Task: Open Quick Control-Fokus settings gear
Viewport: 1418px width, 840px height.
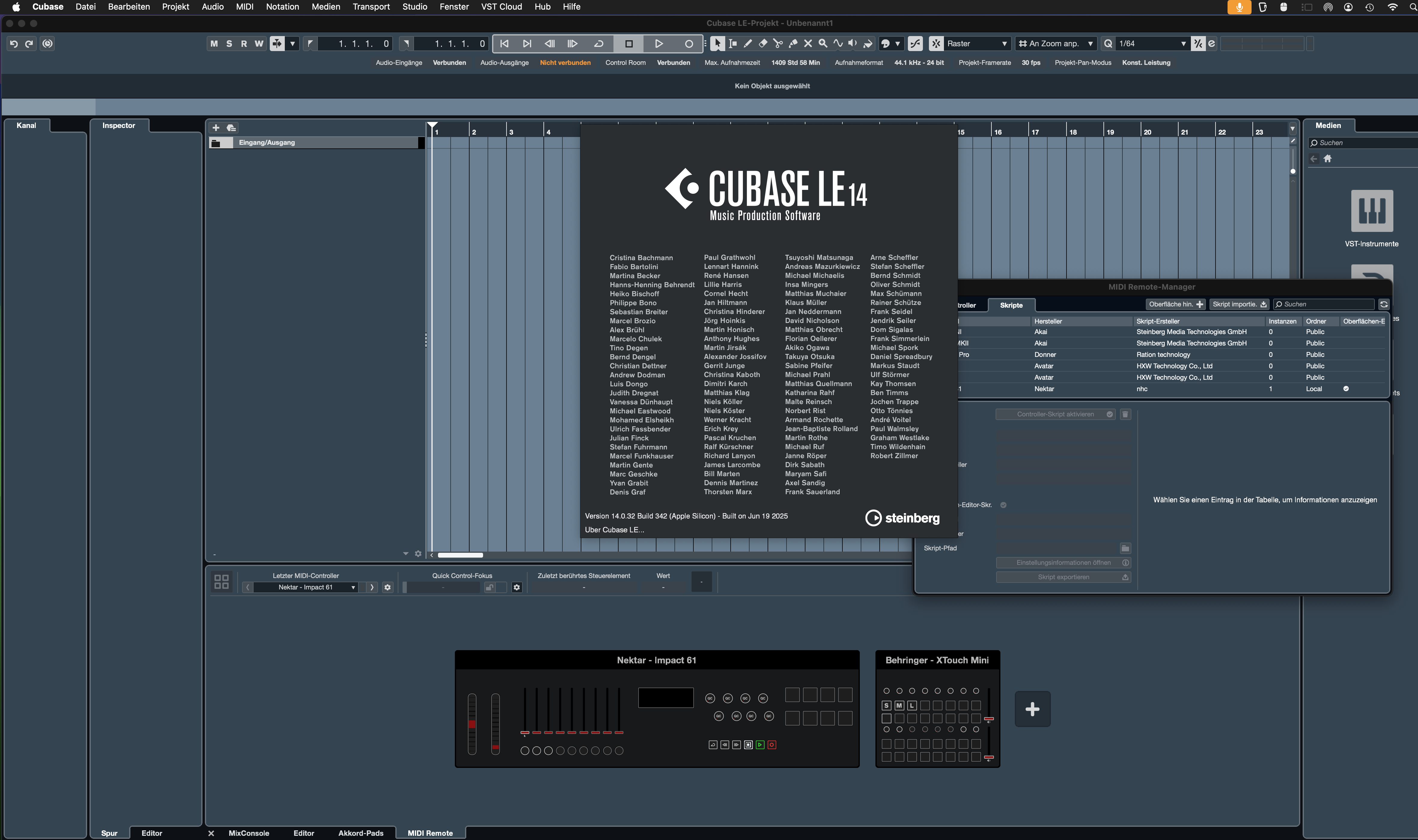Action: point(517,588)
